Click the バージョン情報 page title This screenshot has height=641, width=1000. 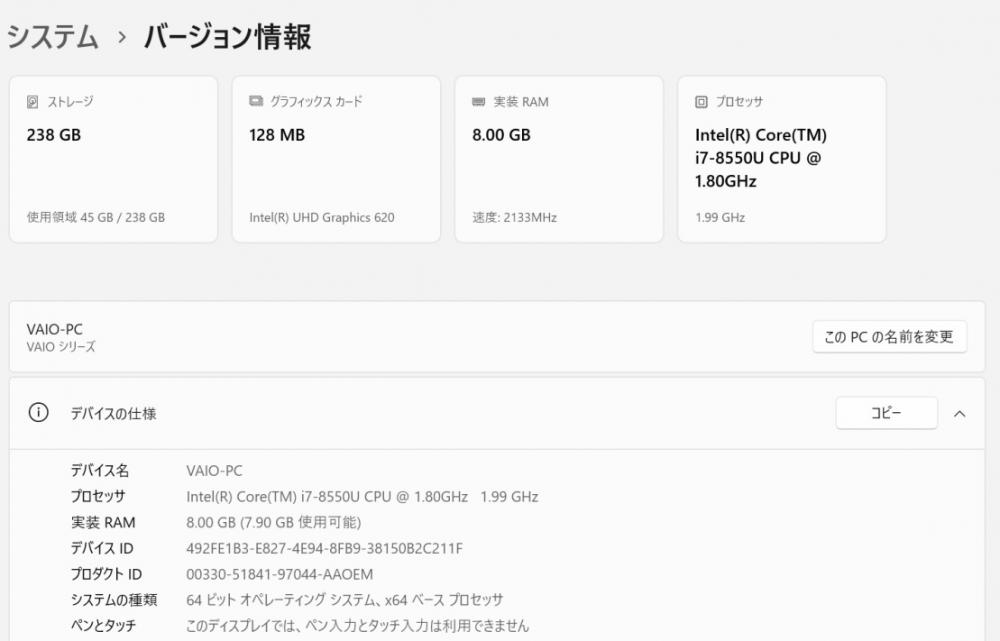tap(228, 36)
